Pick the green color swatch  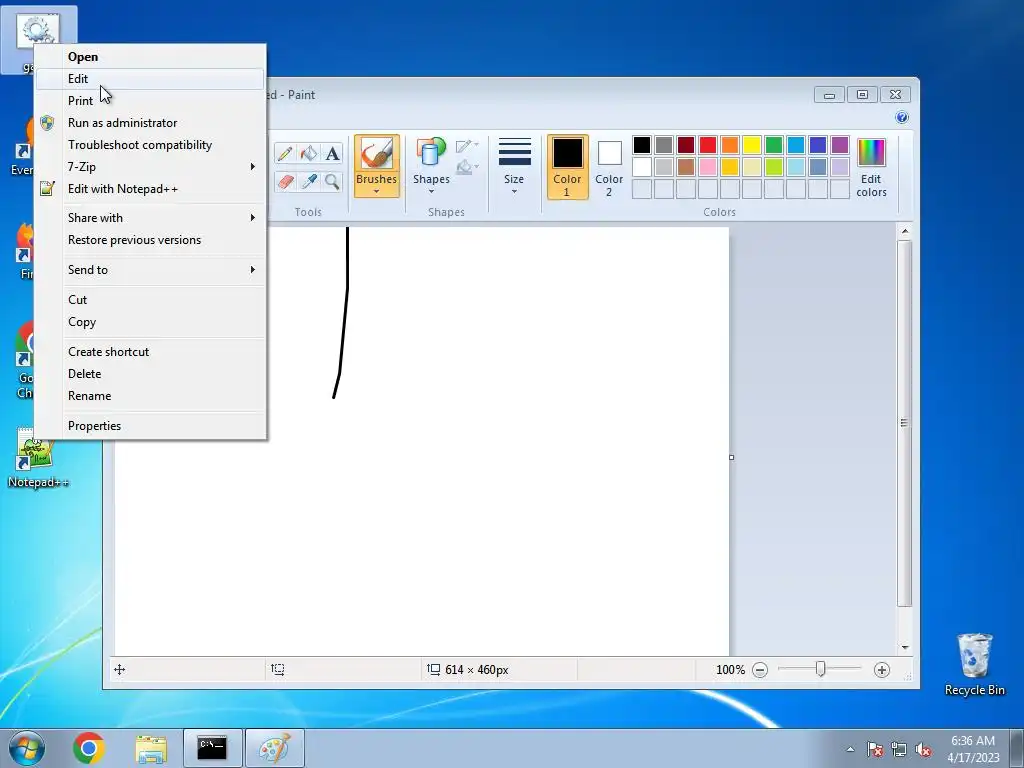[x=774, y=145]
